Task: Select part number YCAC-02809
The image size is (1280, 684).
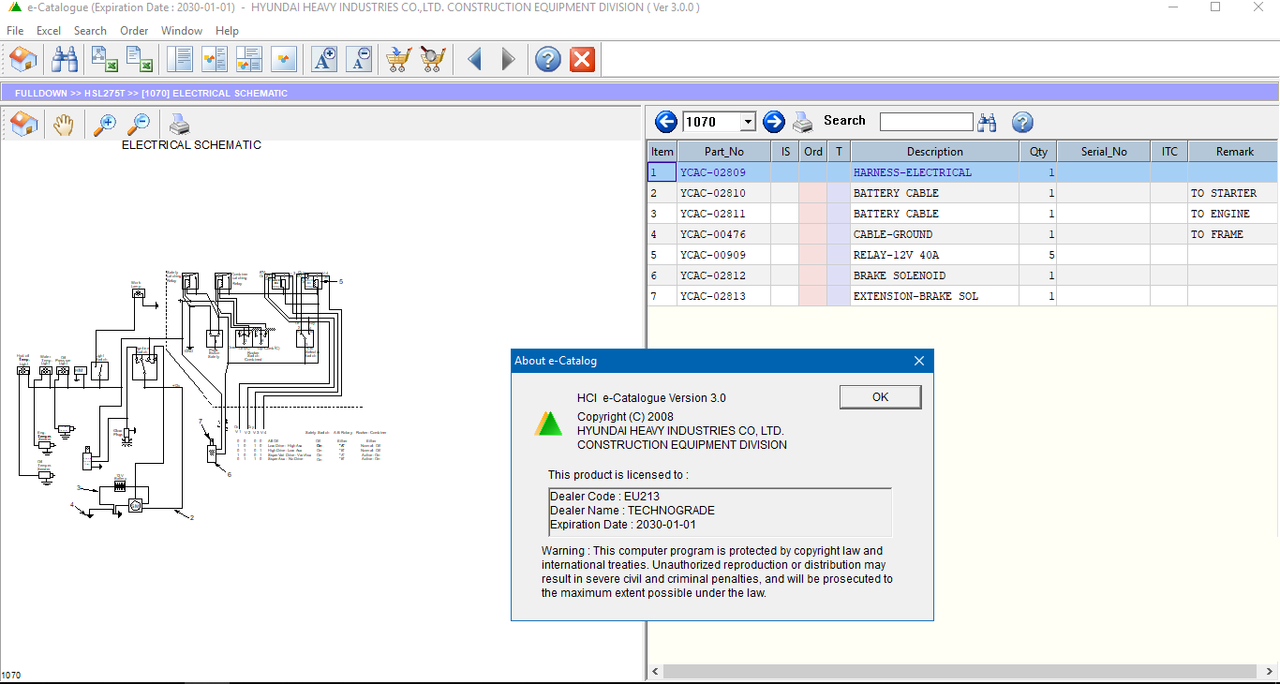Action: [724, 173]
